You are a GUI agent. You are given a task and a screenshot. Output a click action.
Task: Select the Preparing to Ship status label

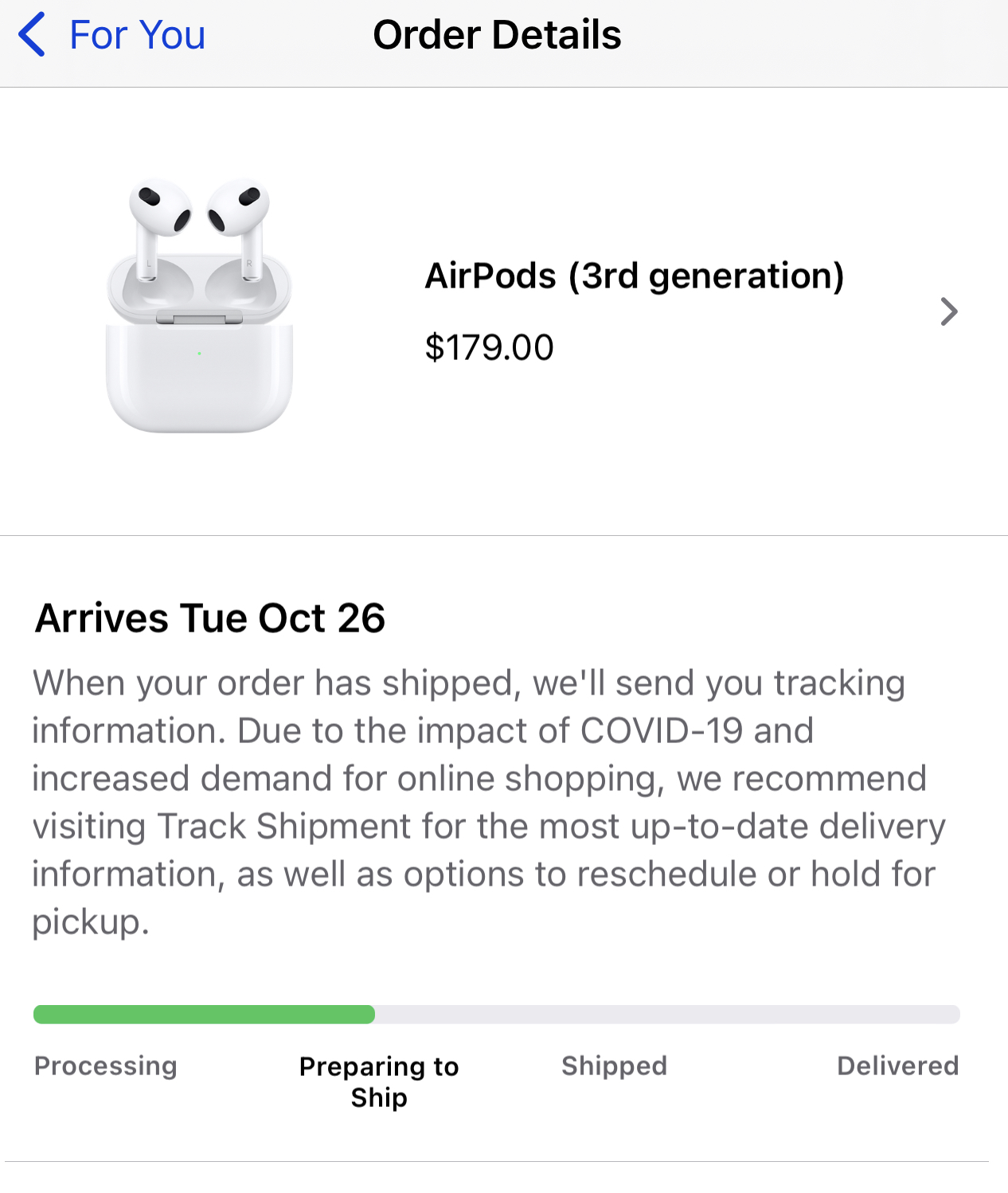379,1082
